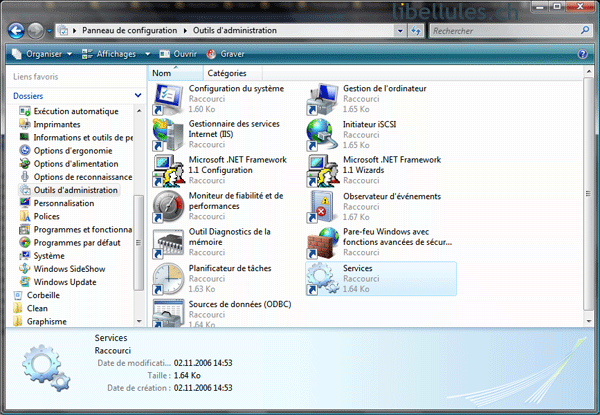This screenshot has height=415, width=600.
Task: Open Programmes par défaut in tree
Action: pos(70,242)
